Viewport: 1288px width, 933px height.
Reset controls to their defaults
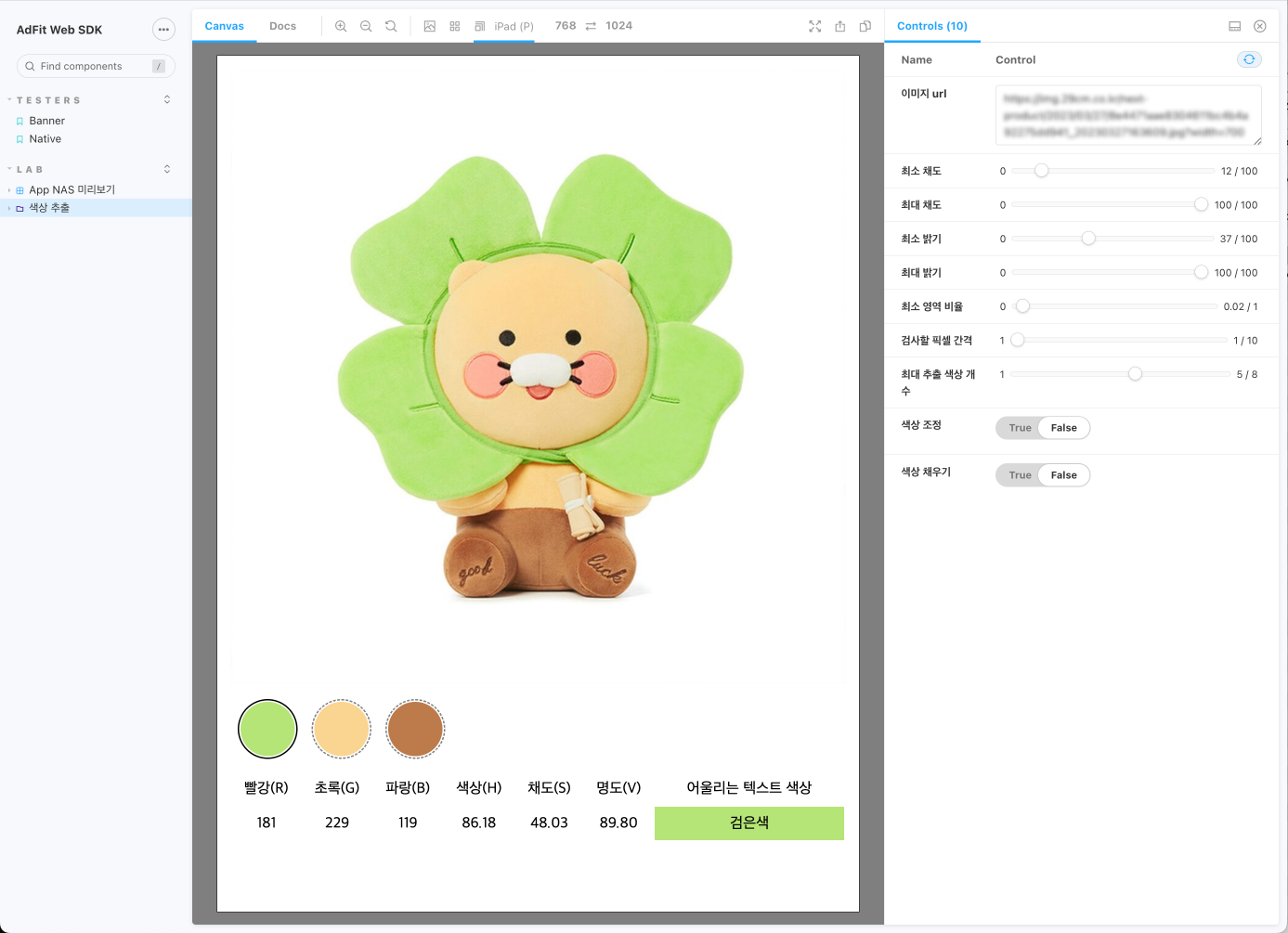(x=1250, y=59)
